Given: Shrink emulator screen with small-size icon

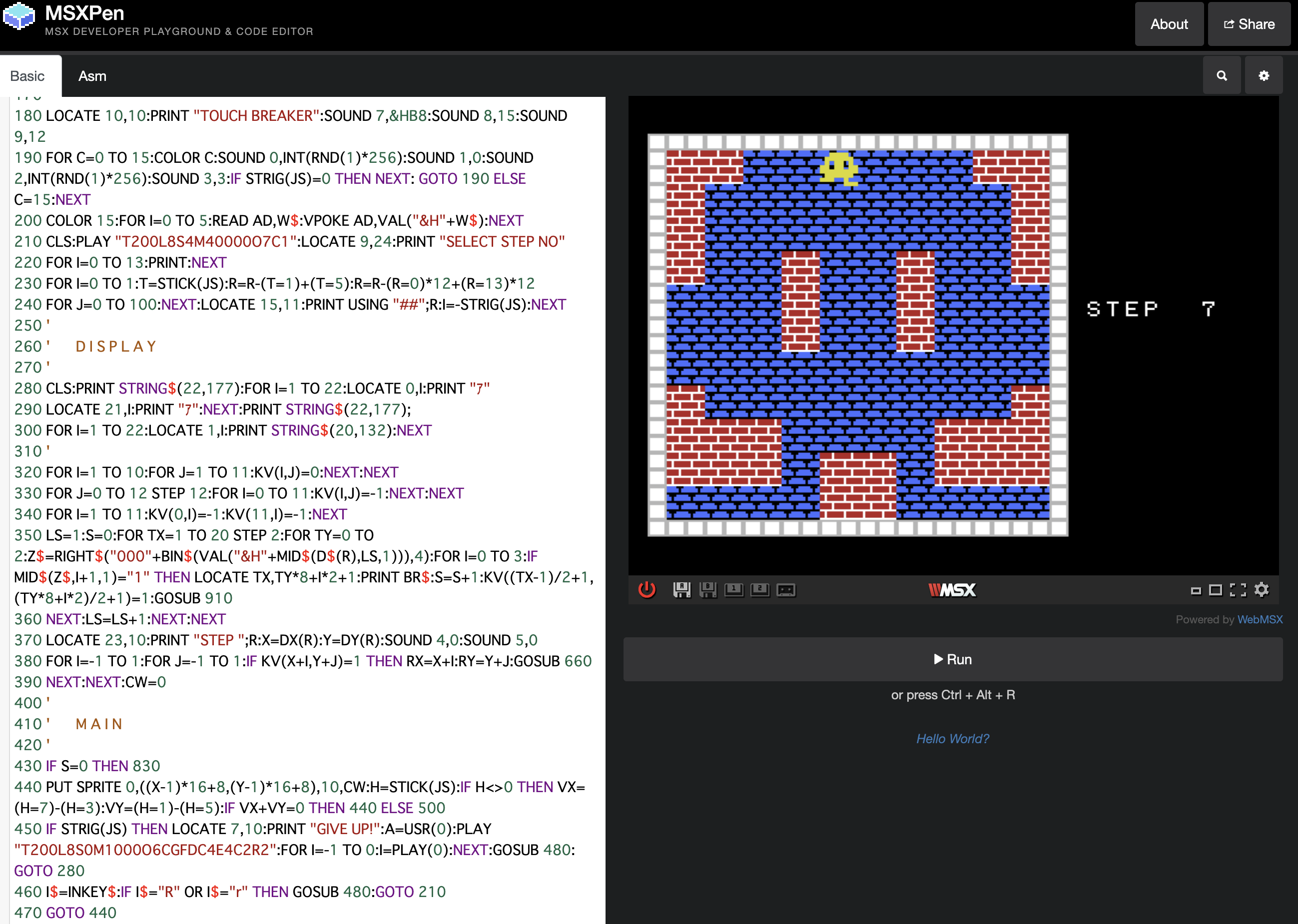Looking at the screenshot, I should coord(1196,590).
